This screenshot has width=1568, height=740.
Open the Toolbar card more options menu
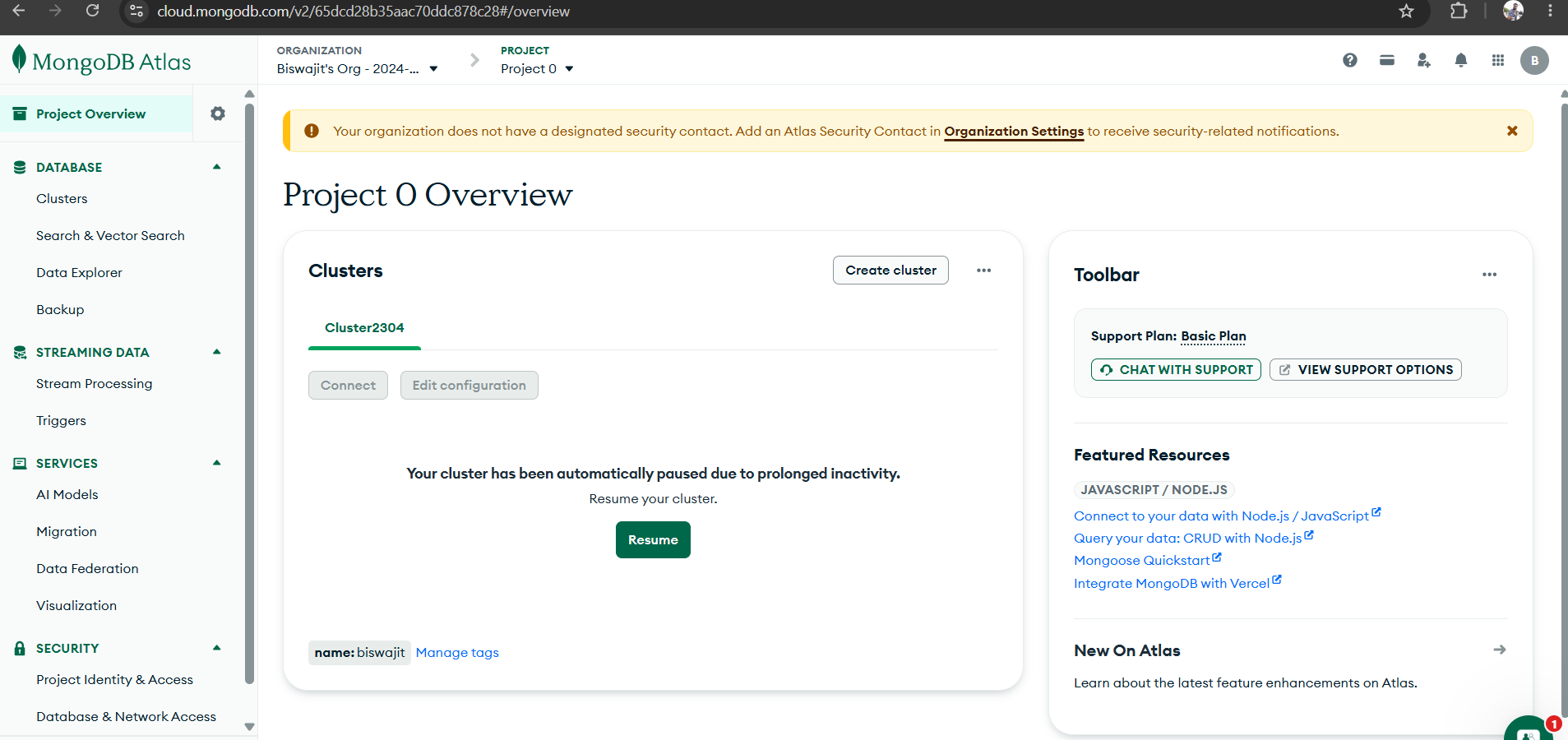pos(1489,275)
